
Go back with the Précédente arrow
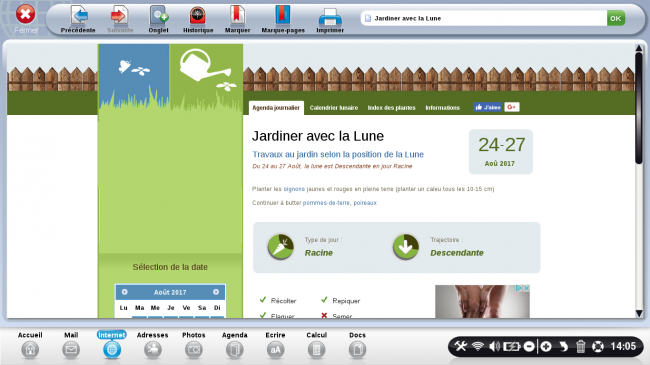pos(78,19)
